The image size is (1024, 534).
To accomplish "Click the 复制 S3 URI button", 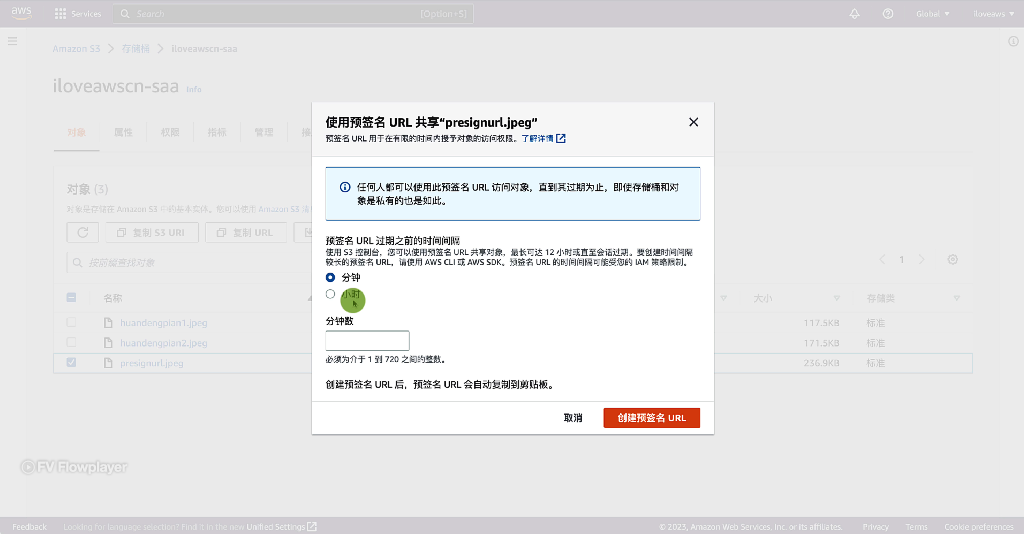I will [151, 232].
